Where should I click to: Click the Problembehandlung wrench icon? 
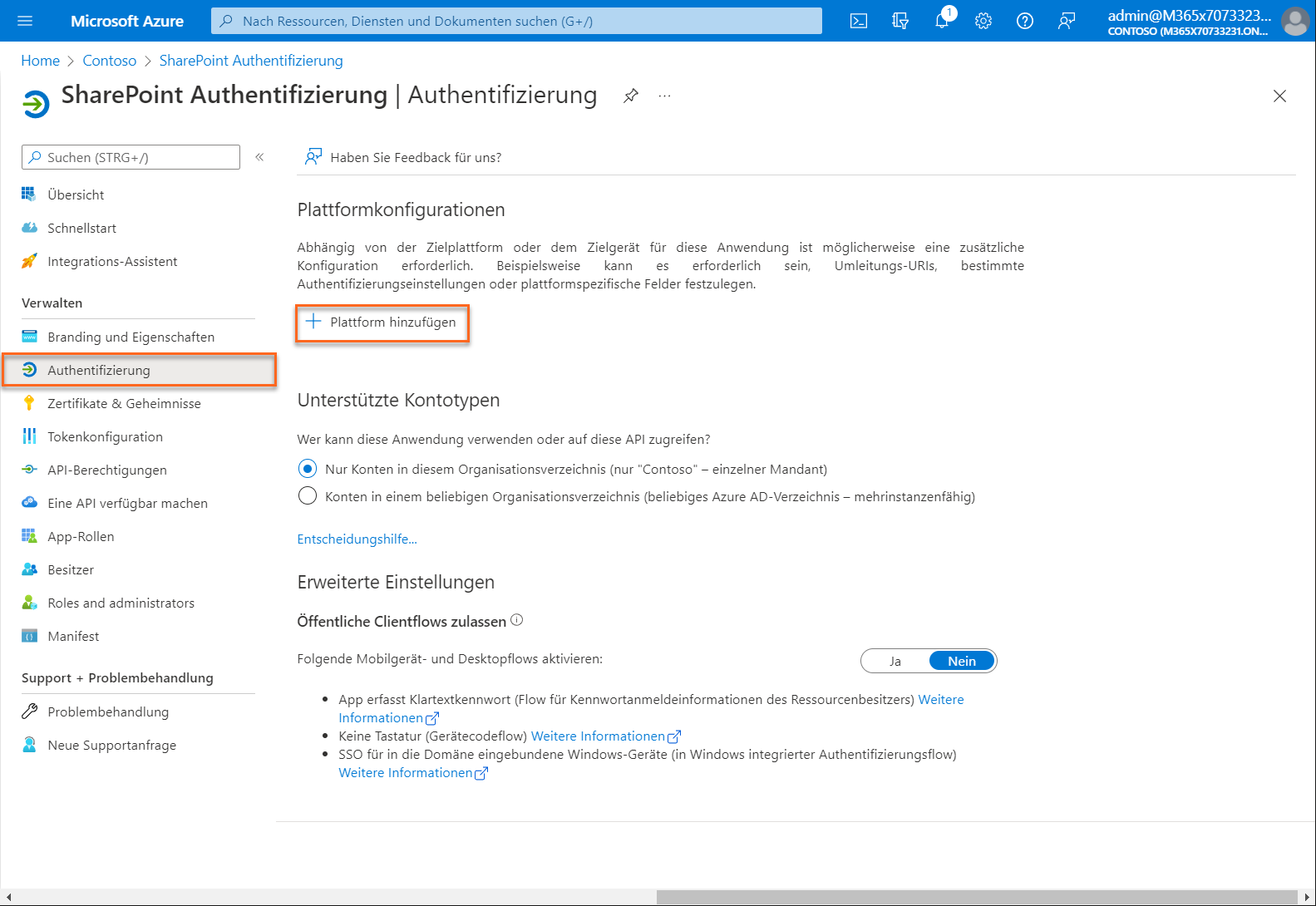pyautogui.click(x=29, y=712)
